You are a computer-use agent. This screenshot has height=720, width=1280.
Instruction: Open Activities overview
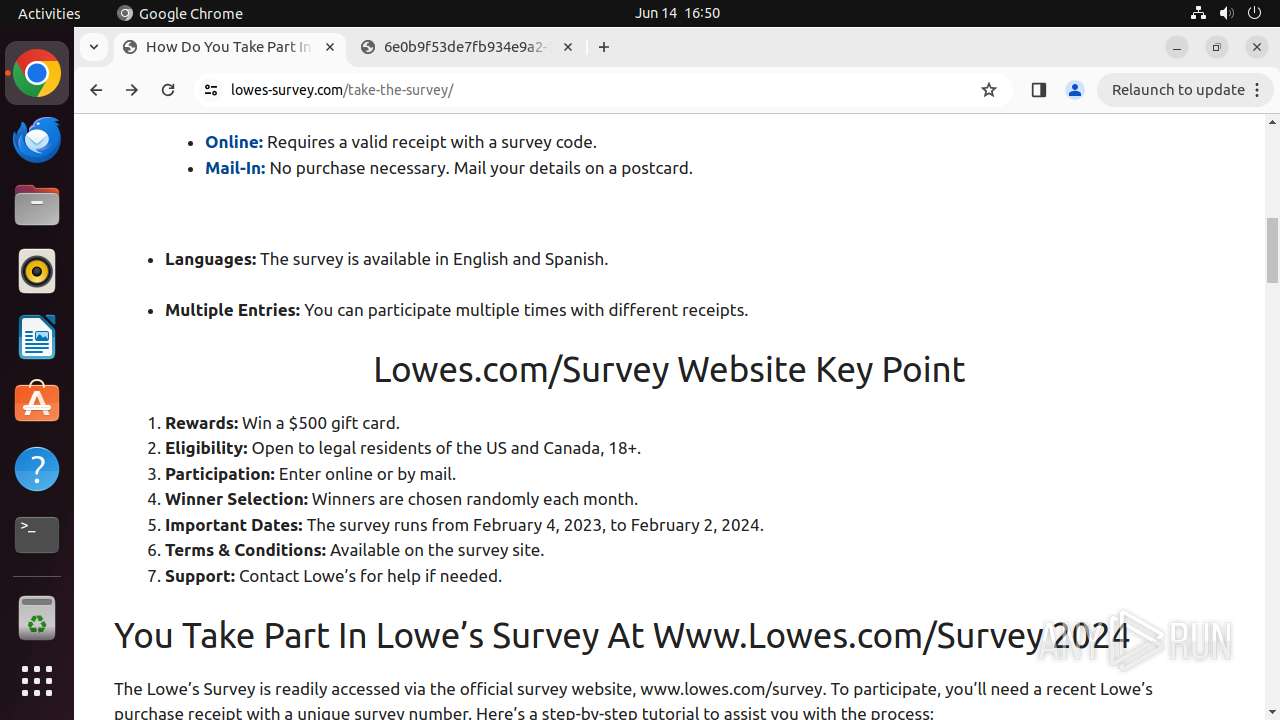(49, 13)
